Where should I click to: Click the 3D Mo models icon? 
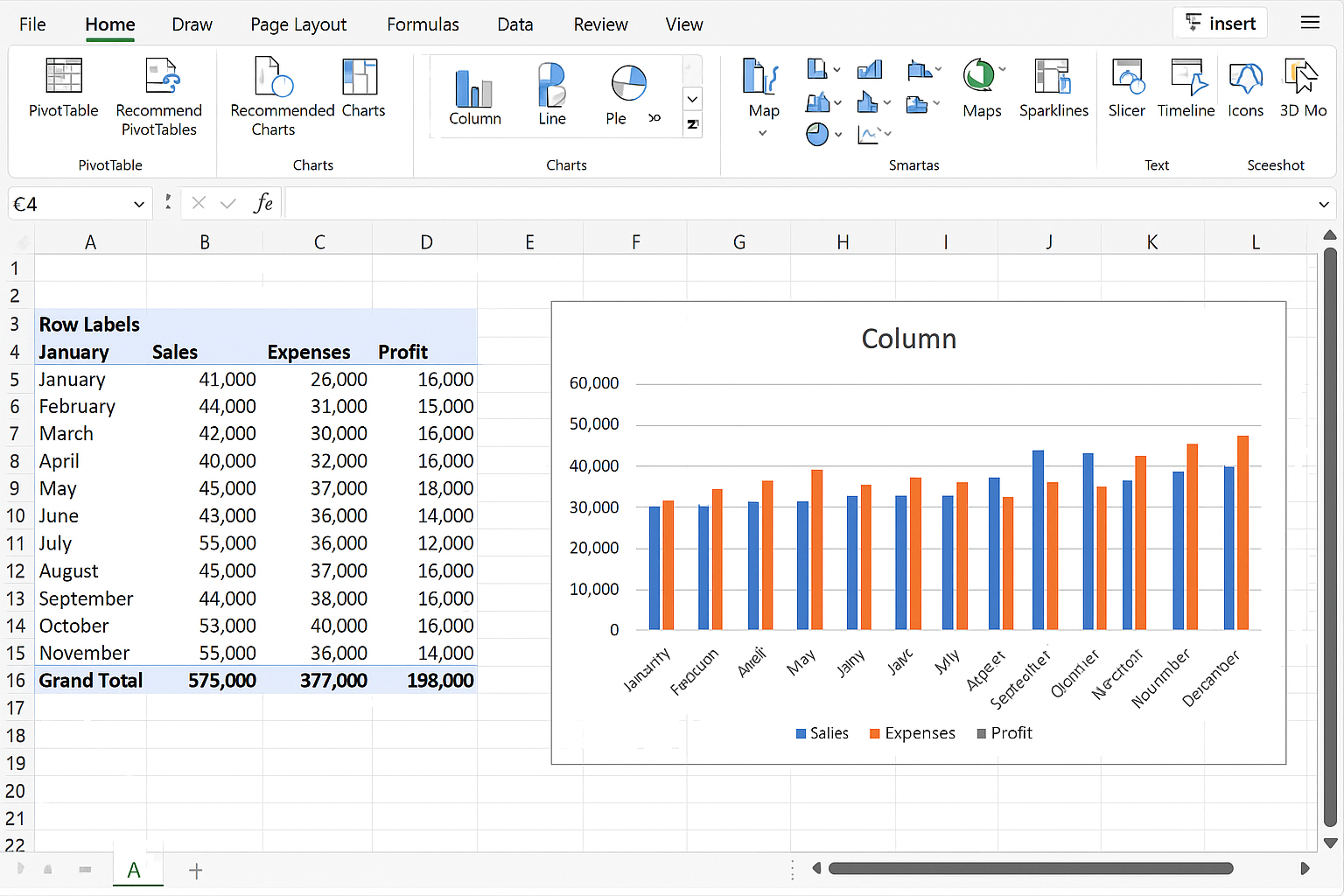click(x=1301, y=76)
